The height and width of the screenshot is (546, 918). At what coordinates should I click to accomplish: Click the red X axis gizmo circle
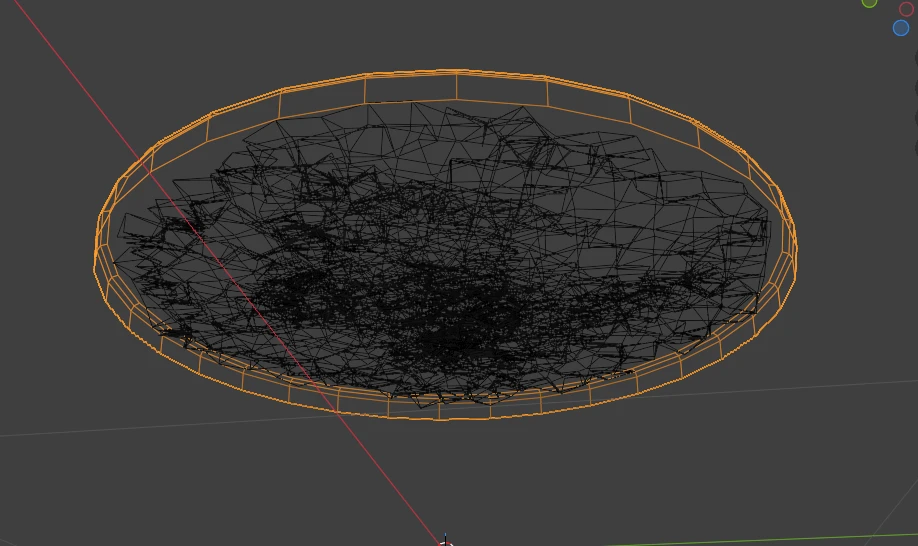point(906,9)
